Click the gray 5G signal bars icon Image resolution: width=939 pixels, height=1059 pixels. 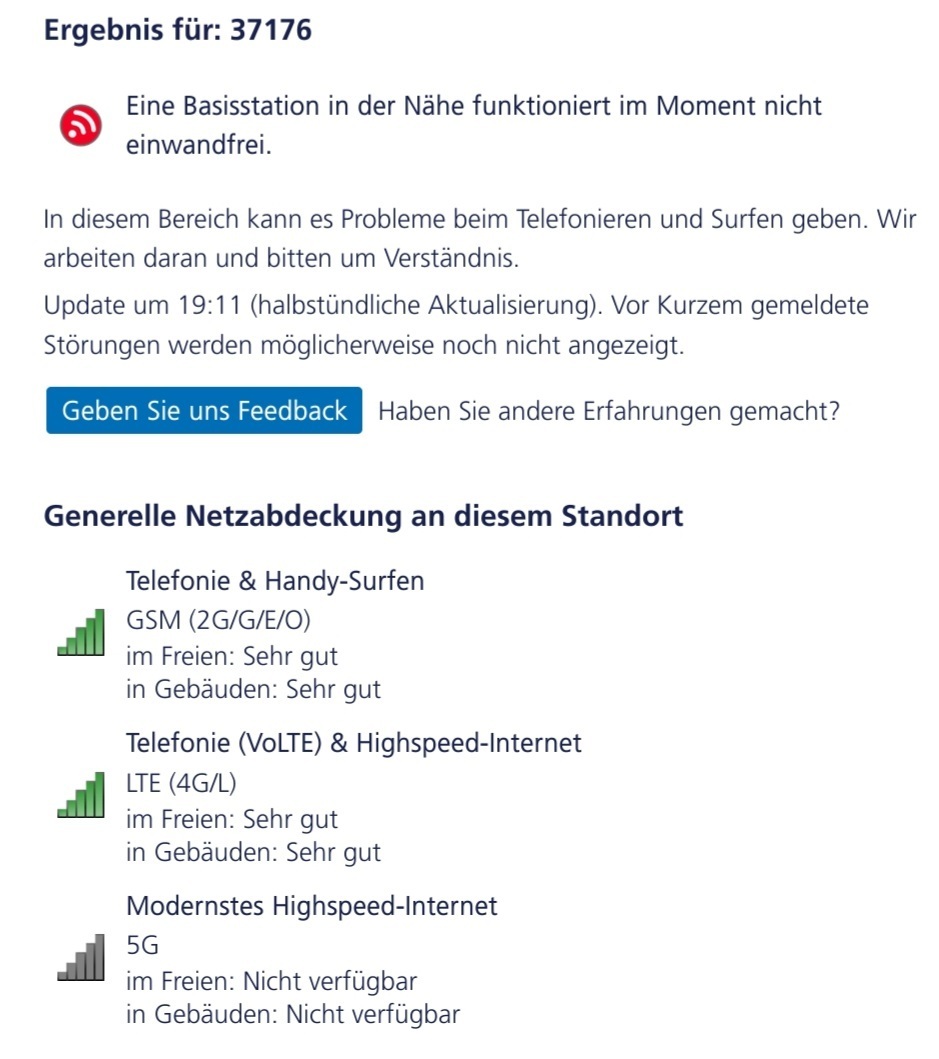pyautogui.click(x=81, y=957)
